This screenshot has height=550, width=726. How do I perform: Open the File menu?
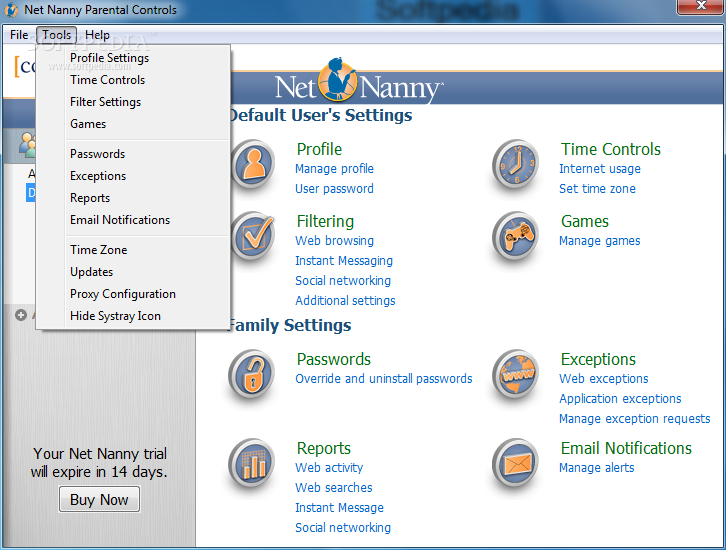click(19, 35)
